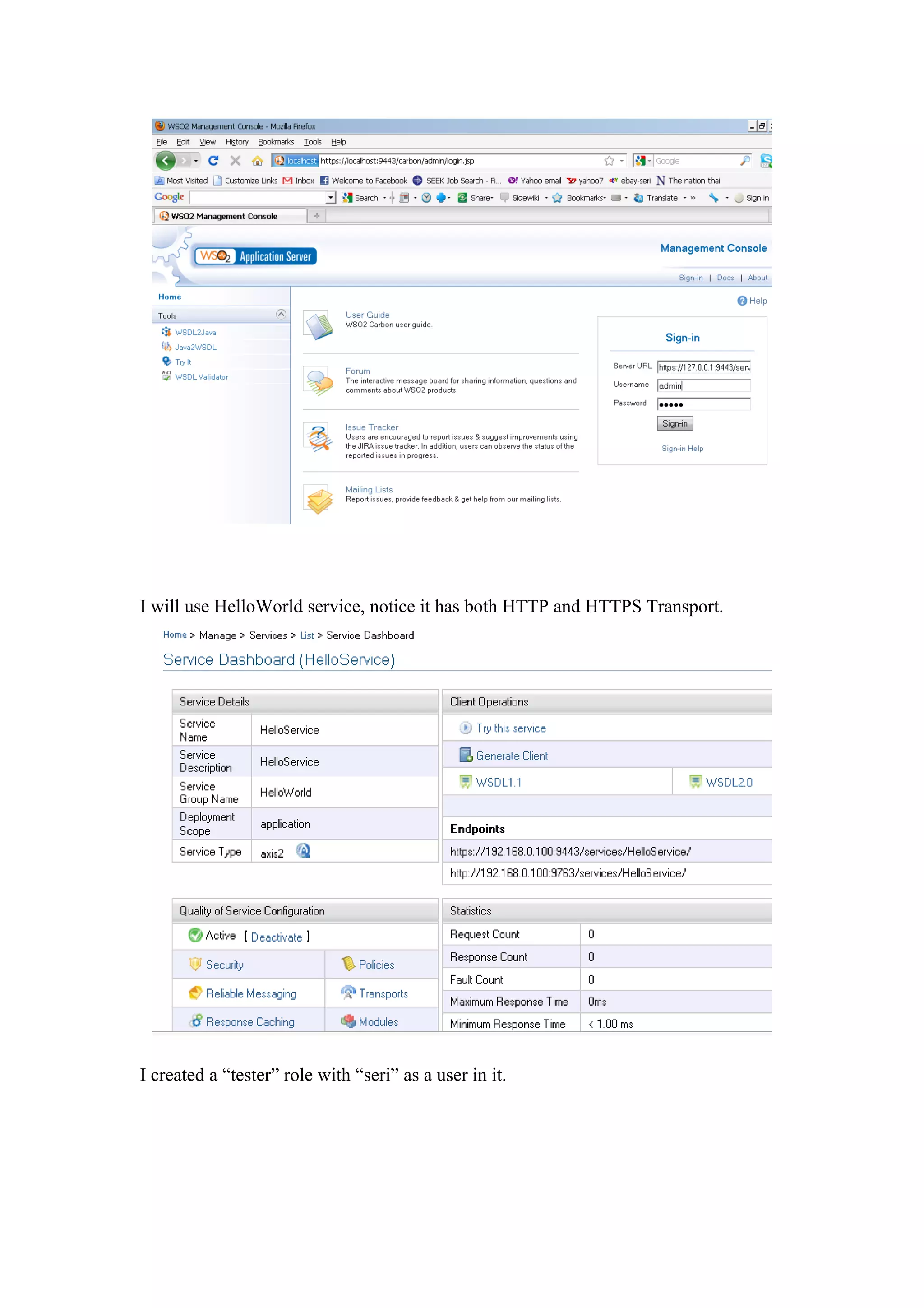Click the Try It tool icon
This screenshot has height=1308, width=924.
click(x=166, y=361)
